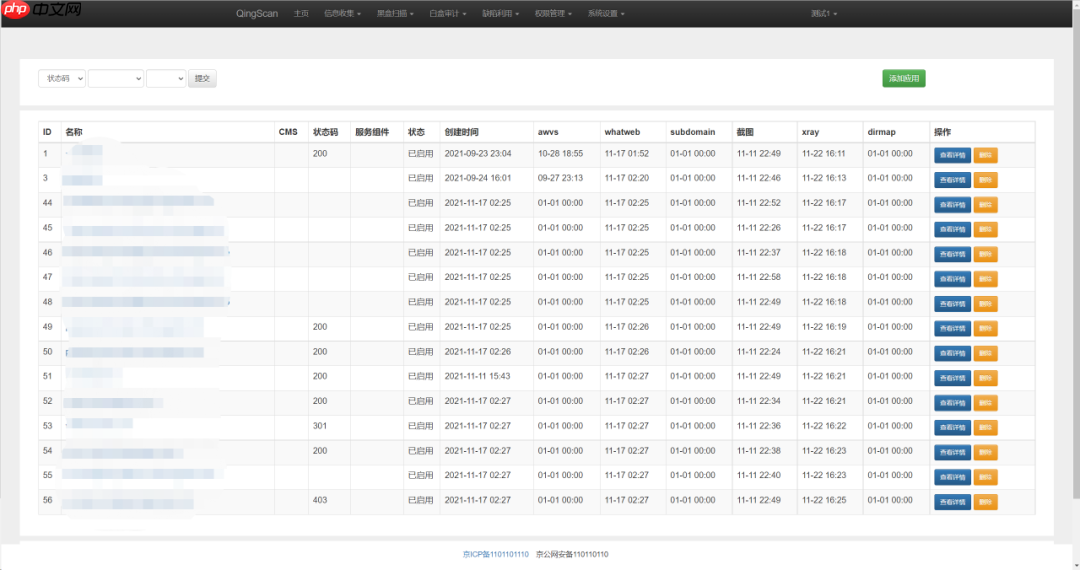Screen dimensions: 1080x570
Task: Click the green 添加应用 button
Action: coord(903,78)
